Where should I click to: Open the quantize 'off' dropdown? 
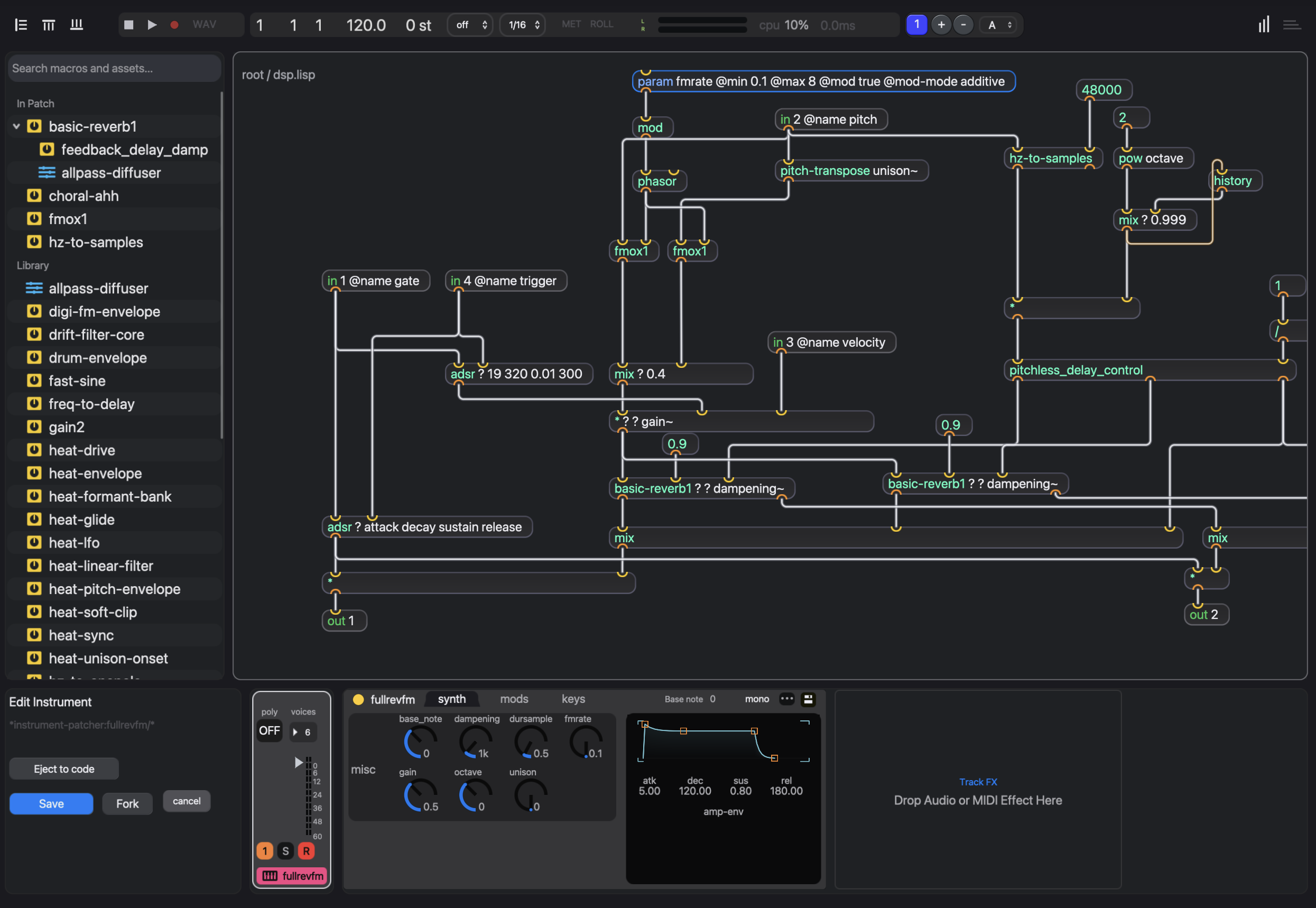[470, 24]
